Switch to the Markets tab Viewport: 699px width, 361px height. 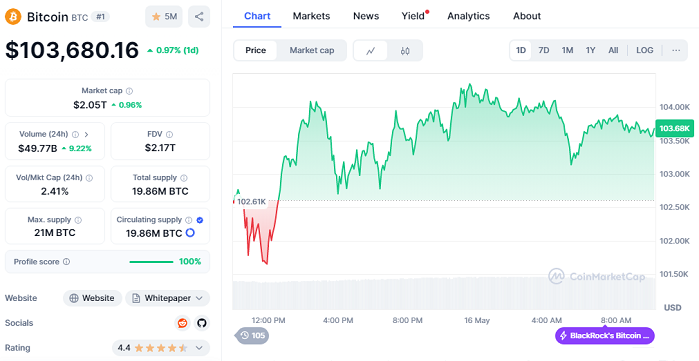coord(311,16)
